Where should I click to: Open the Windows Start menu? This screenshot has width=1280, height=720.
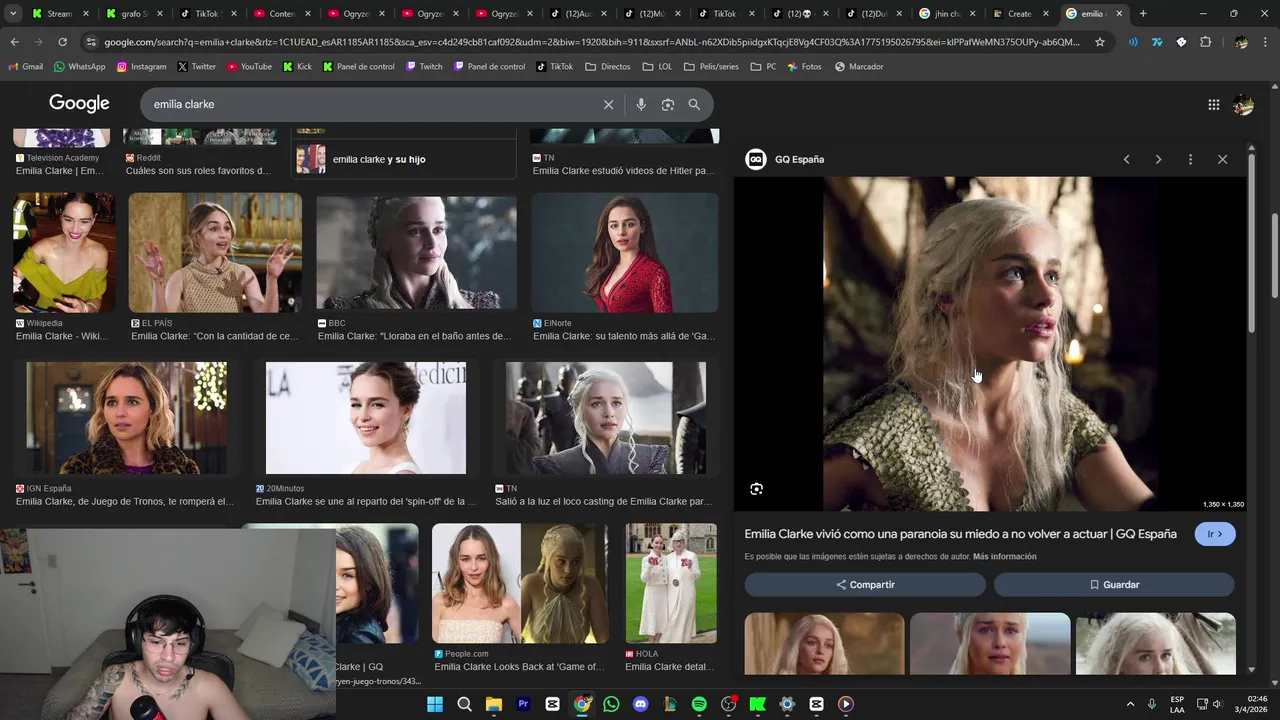(x=435, y=704)
